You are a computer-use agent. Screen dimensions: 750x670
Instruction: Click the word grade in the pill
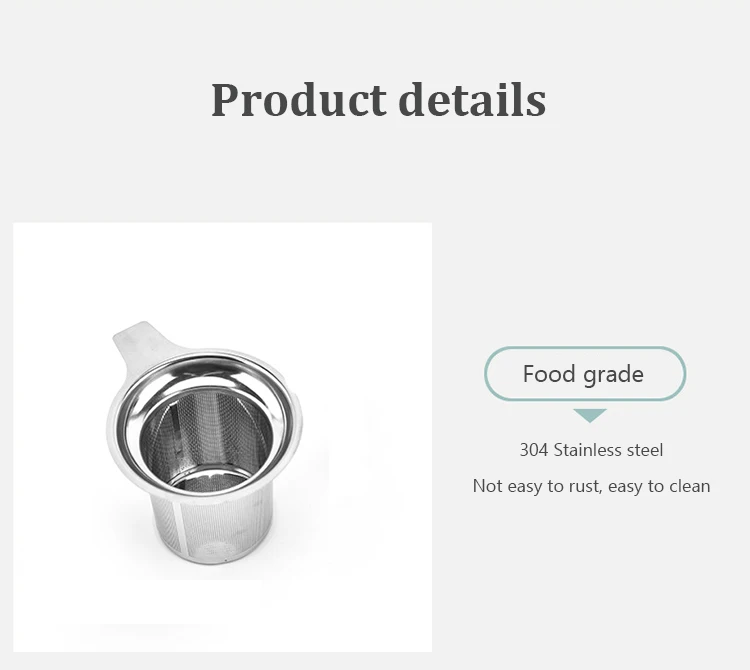pos(613,374)
